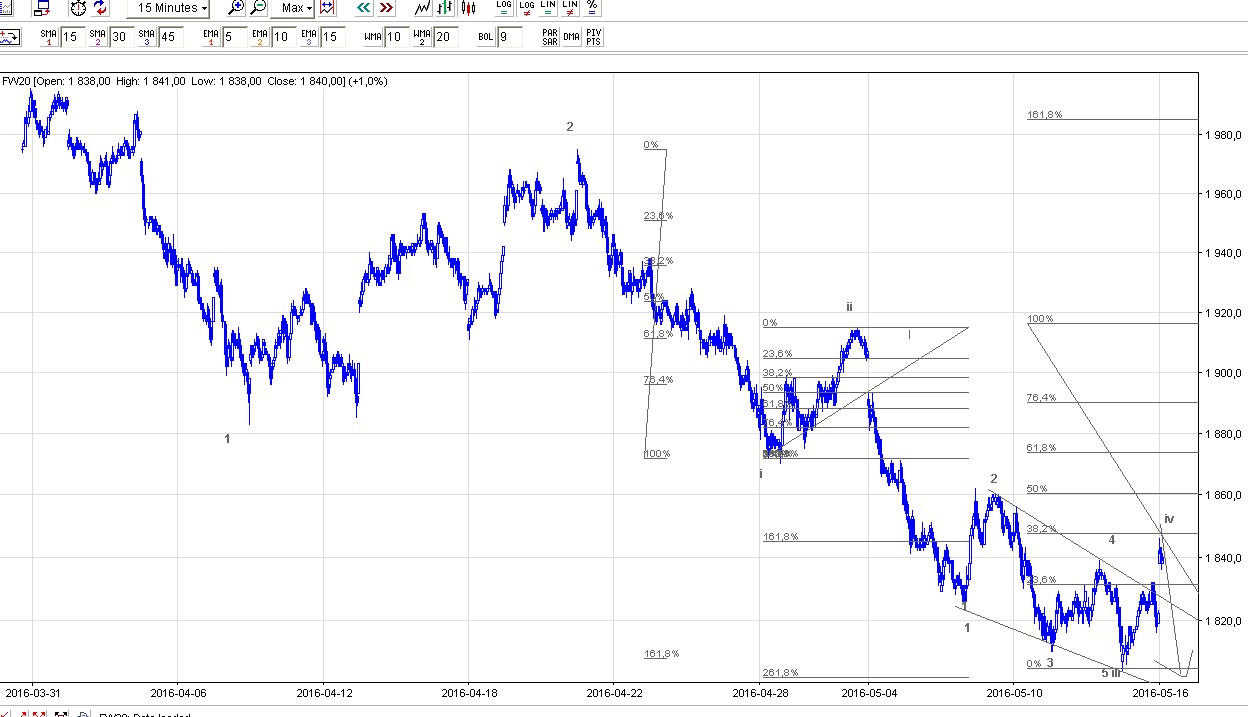Viewport: 1248px width, 717px height.
Task: Enable the PAR SAR indicator
Action: [x=550, y=37]
